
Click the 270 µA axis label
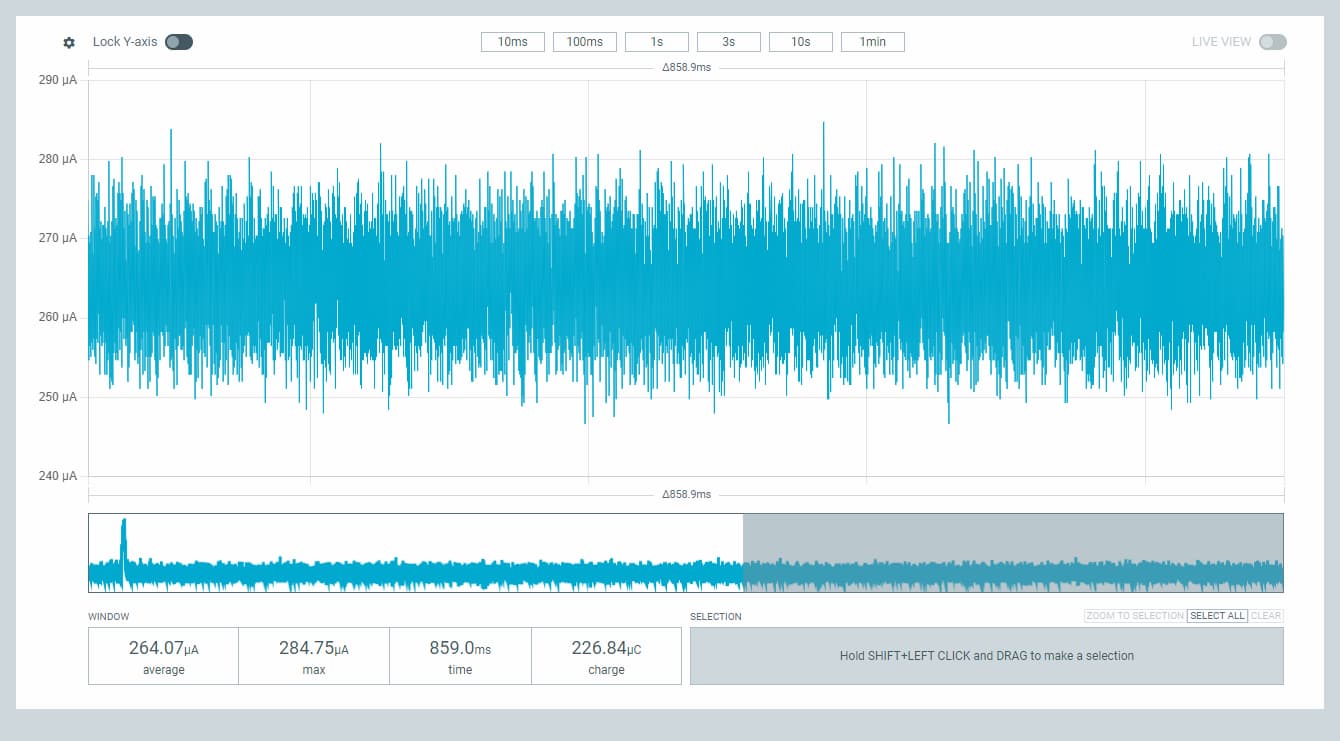point(57,238)
